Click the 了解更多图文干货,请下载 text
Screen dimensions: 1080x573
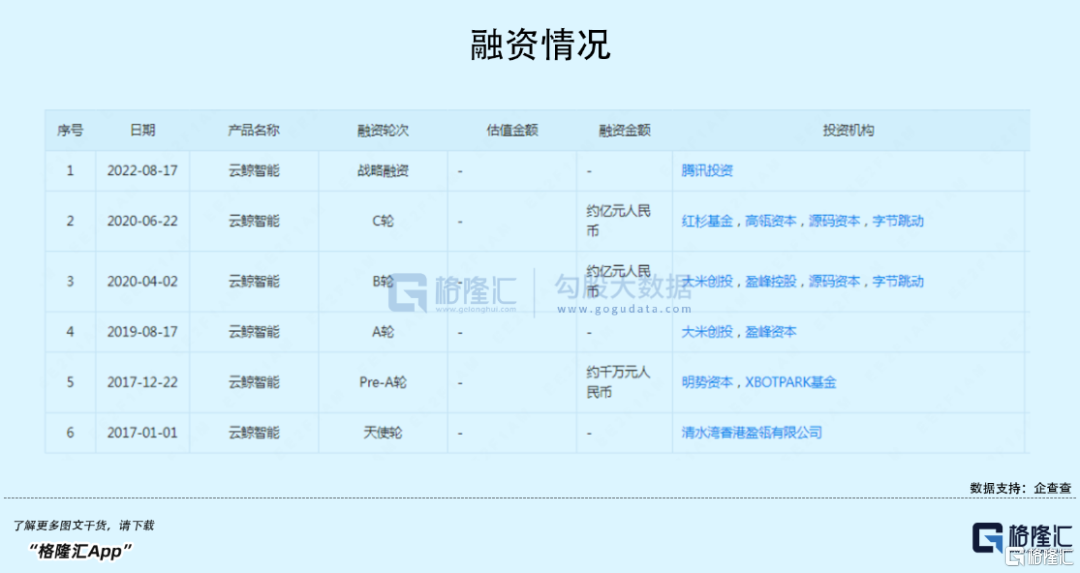83,525
